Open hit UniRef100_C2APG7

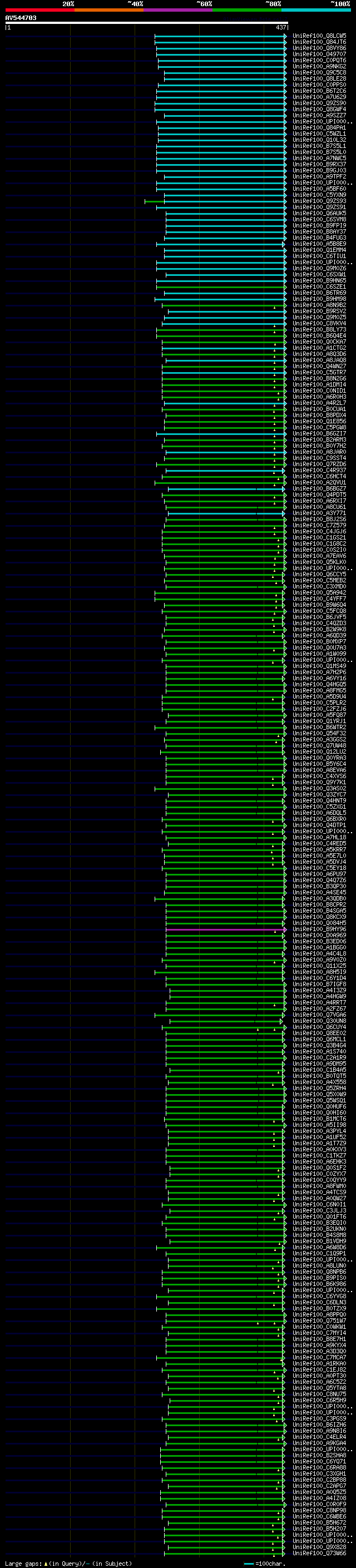click(319, 1486)
